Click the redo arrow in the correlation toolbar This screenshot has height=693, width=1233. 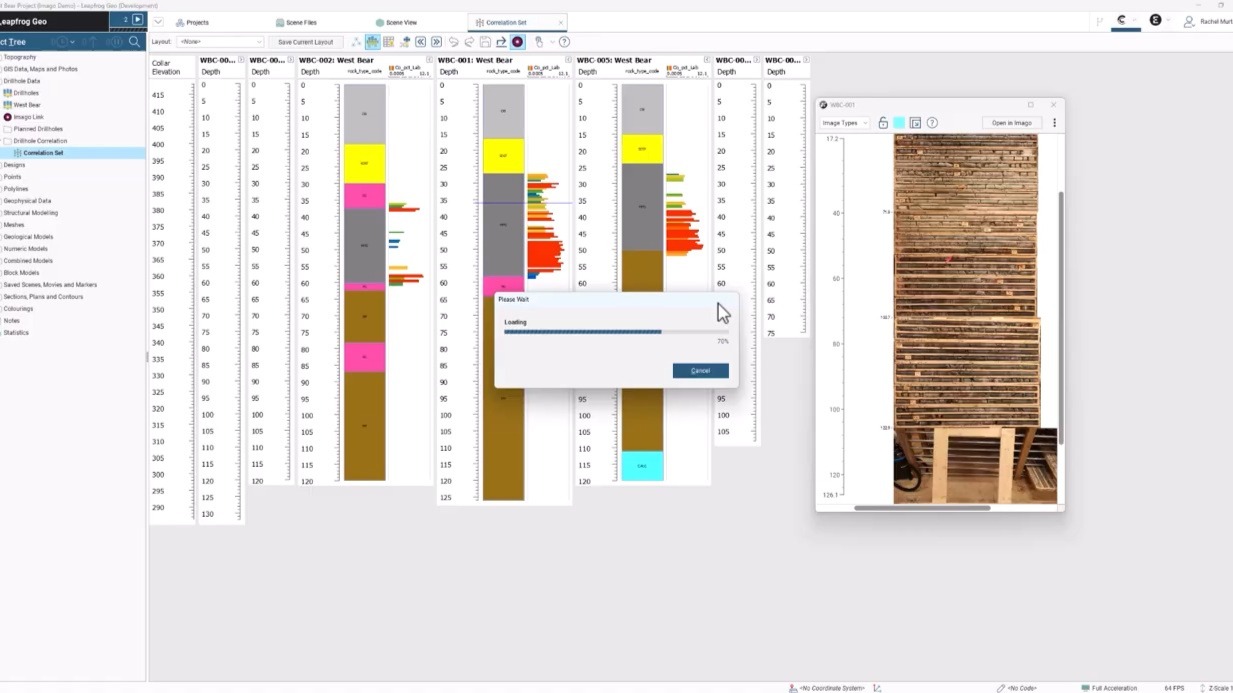click(469, 42)
